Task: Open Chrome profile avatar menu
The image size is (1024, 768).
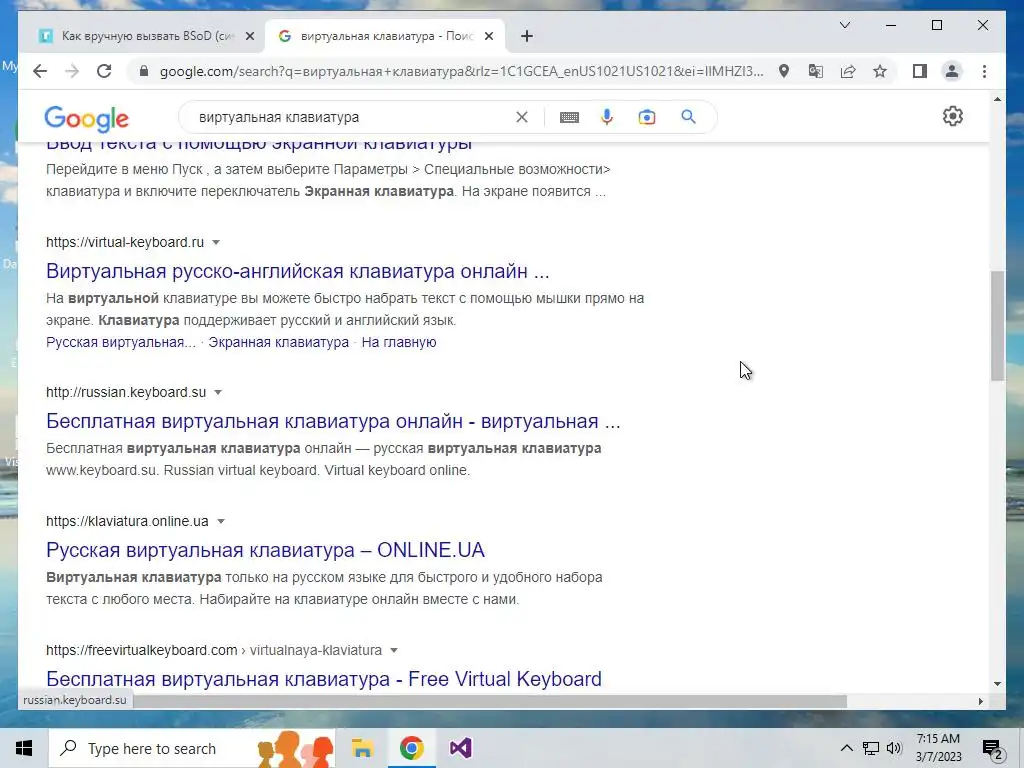Action: (x=952, y=71)
